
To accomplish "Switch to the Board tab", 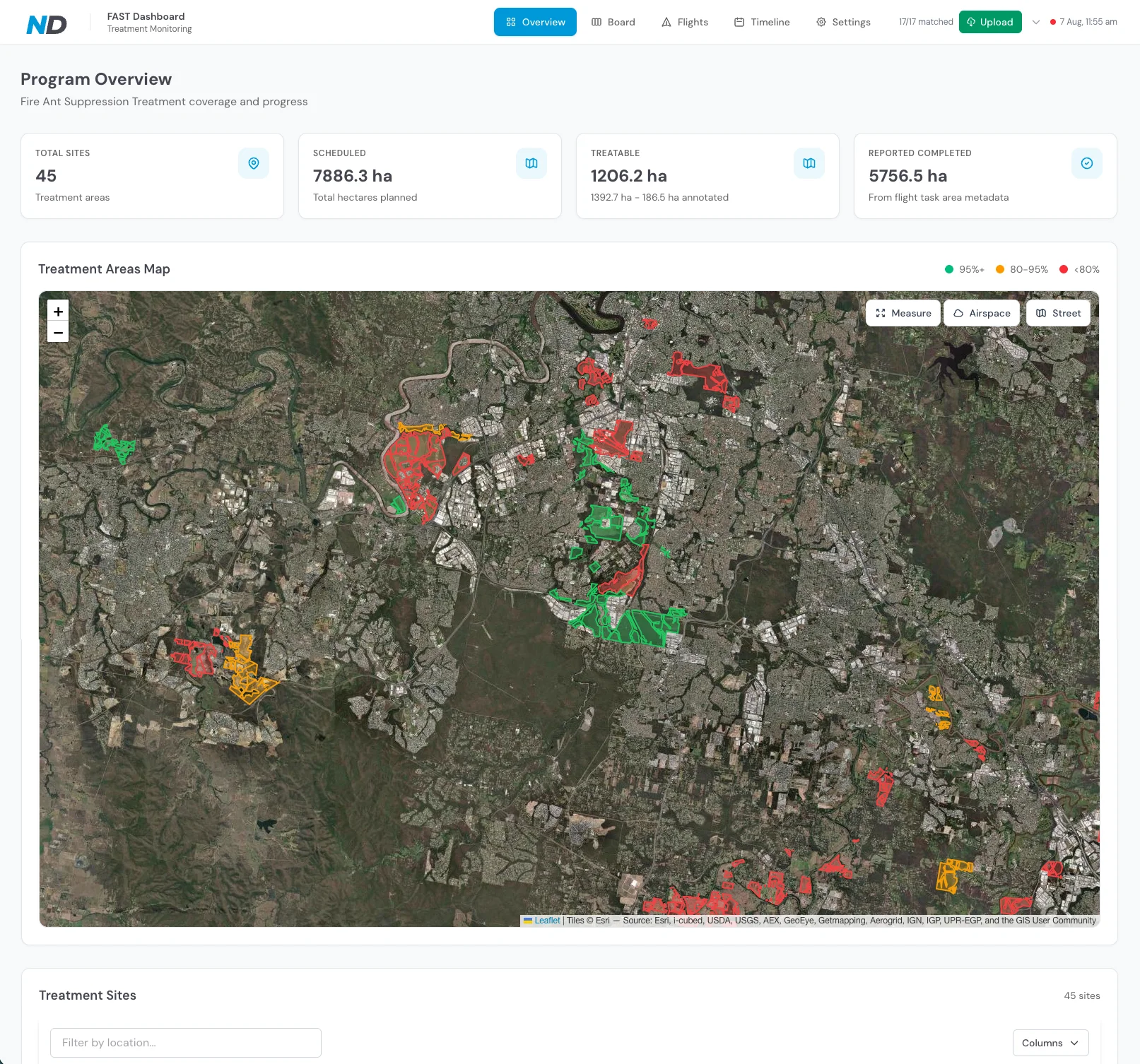I will point(613,22).
